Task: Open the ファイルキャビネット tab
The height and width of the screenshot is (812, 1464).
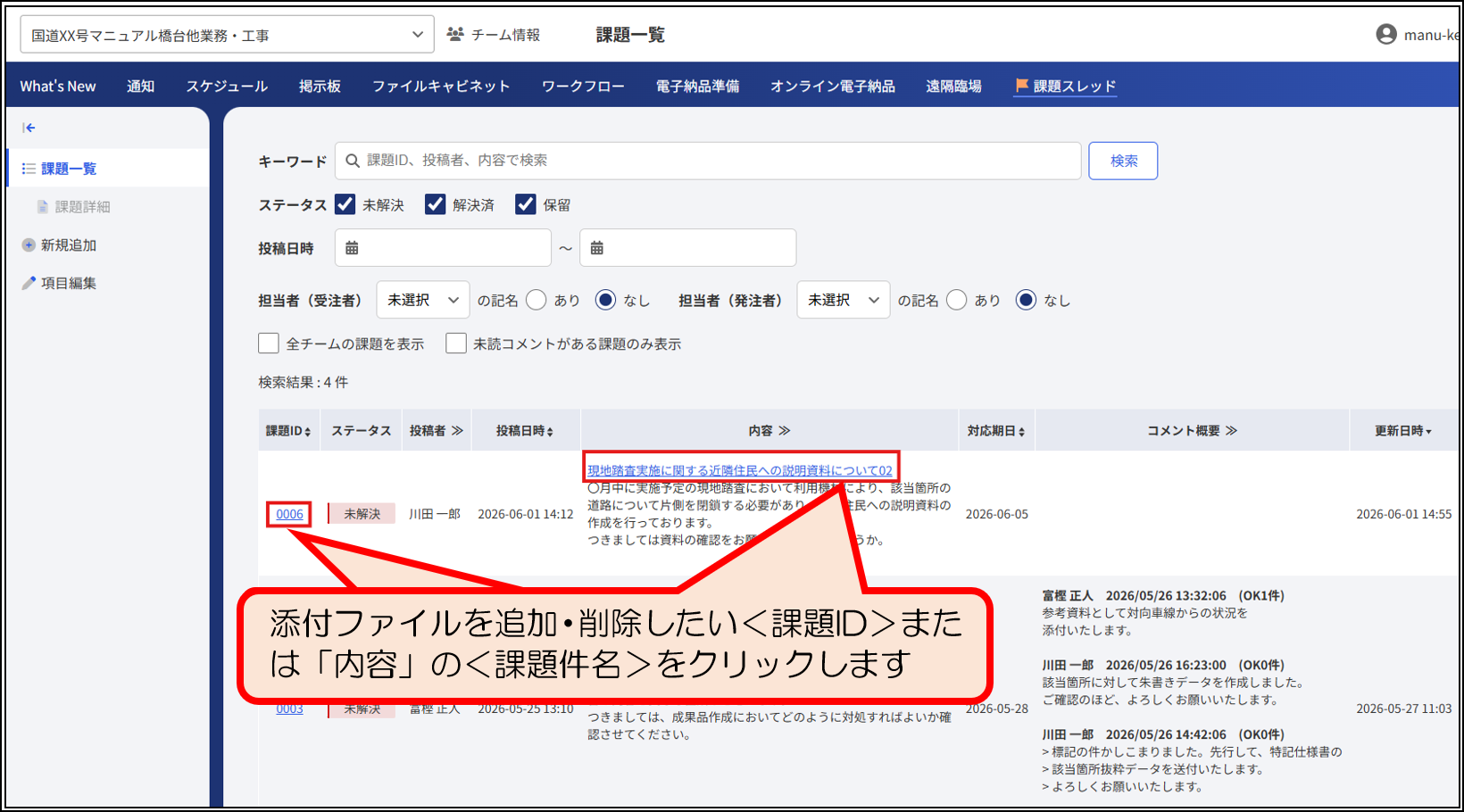Action: (441, 86)
